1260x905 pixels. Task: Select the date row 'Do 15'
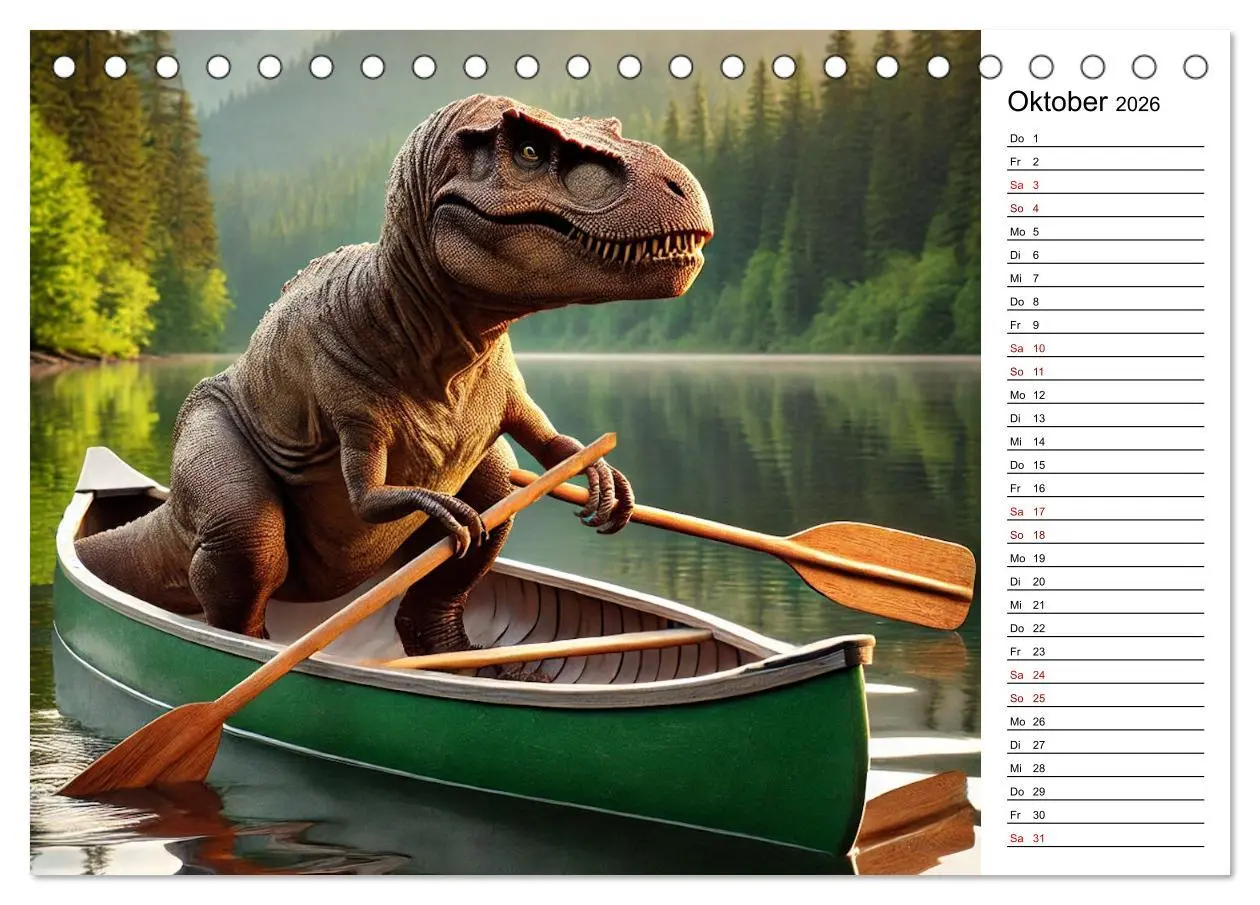coord(1105,465)
